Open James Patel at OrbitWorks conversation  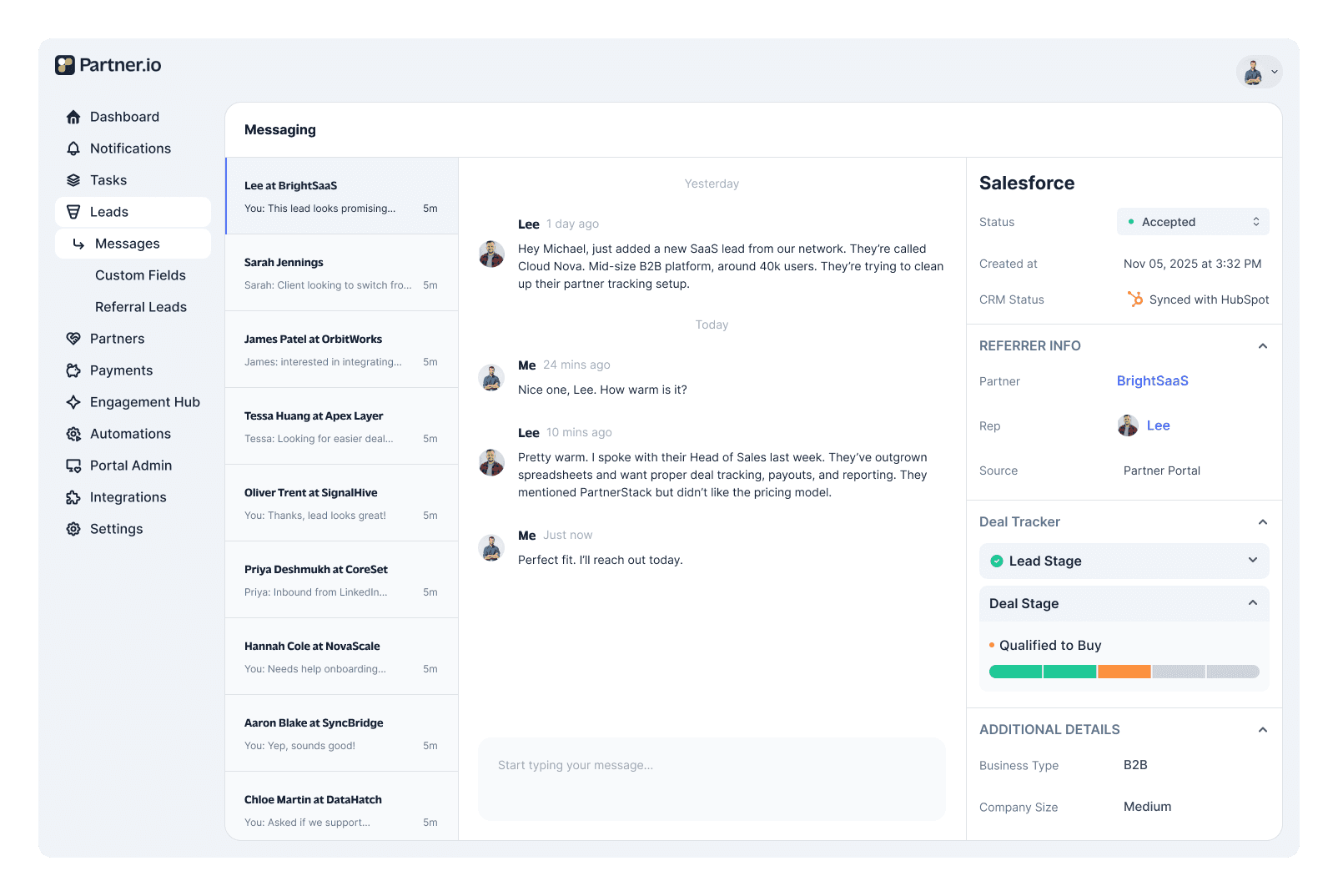[342, 350]
